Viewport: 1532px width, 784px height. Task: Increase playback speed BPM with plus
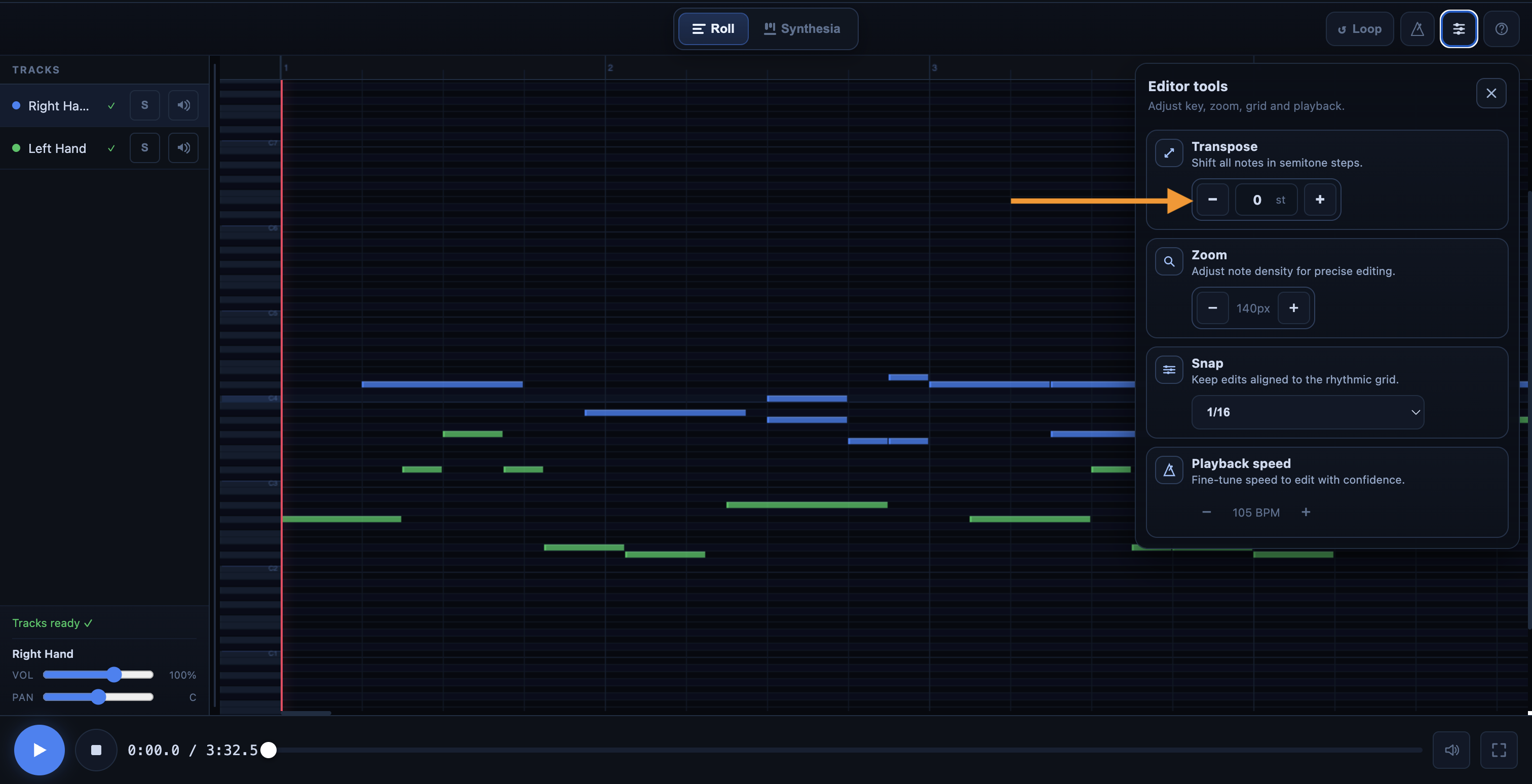(1306, 512)
